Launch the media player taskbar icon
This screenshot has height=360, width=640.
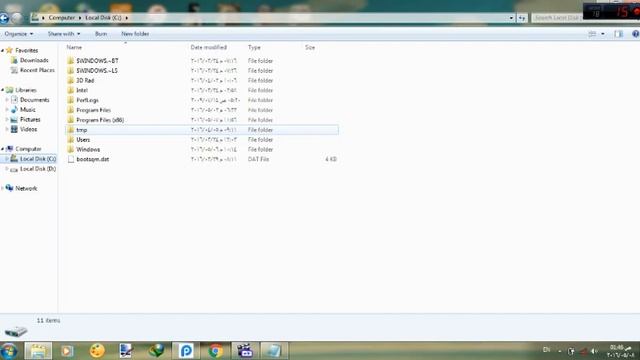coord(67,351)
